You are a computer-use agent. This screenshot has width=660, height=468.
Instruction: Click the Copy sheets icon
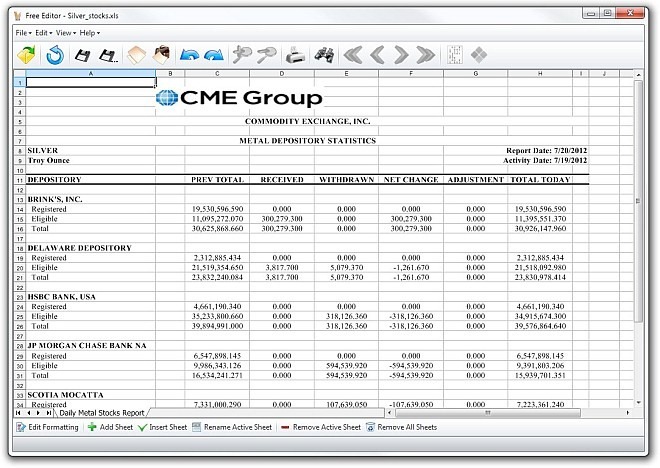[x=136, y=55]
